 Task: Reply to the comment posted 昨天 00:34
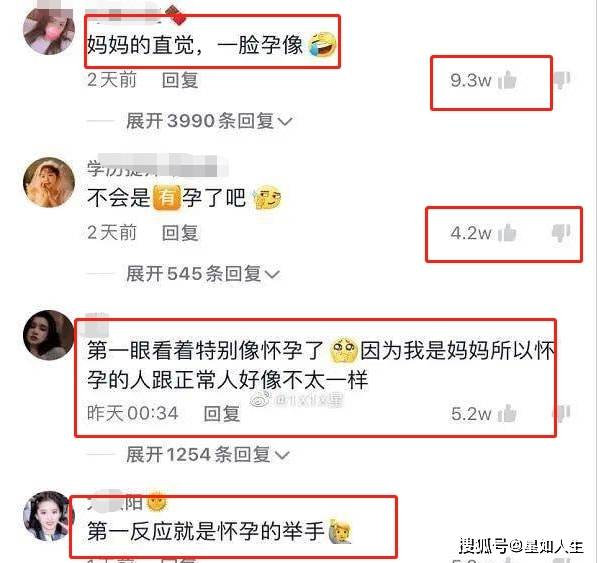pos(222,414)
